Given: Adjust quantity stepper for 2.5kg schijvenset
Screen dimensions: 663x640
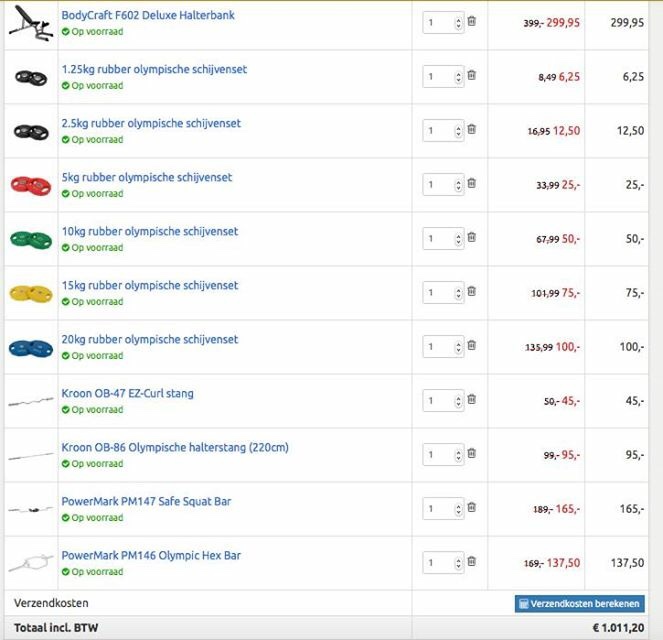Looking at the screenshot, I should pos(458,131).
